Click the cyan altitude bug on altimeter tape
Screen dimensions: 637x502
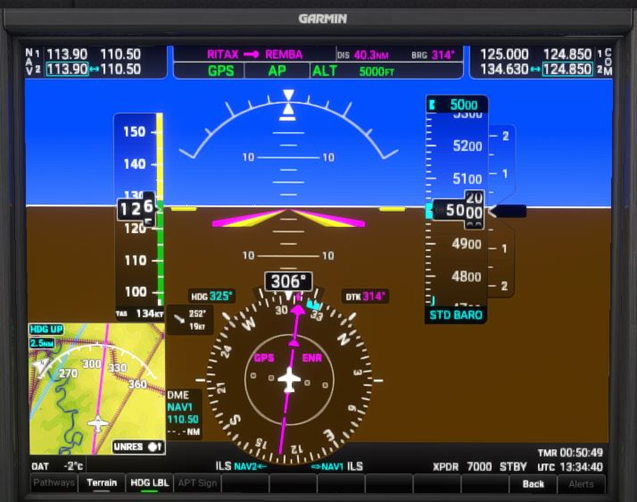tap(429, 211)
